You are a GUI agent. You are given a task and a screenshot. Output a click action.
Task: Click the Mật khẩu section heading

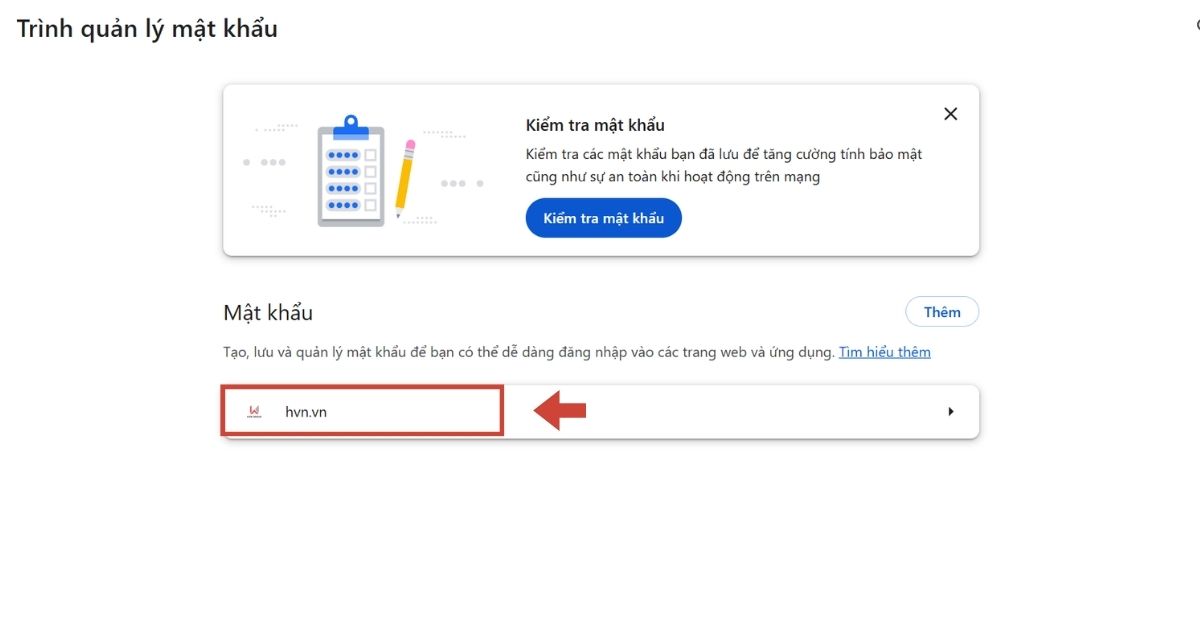pos(268,313)
